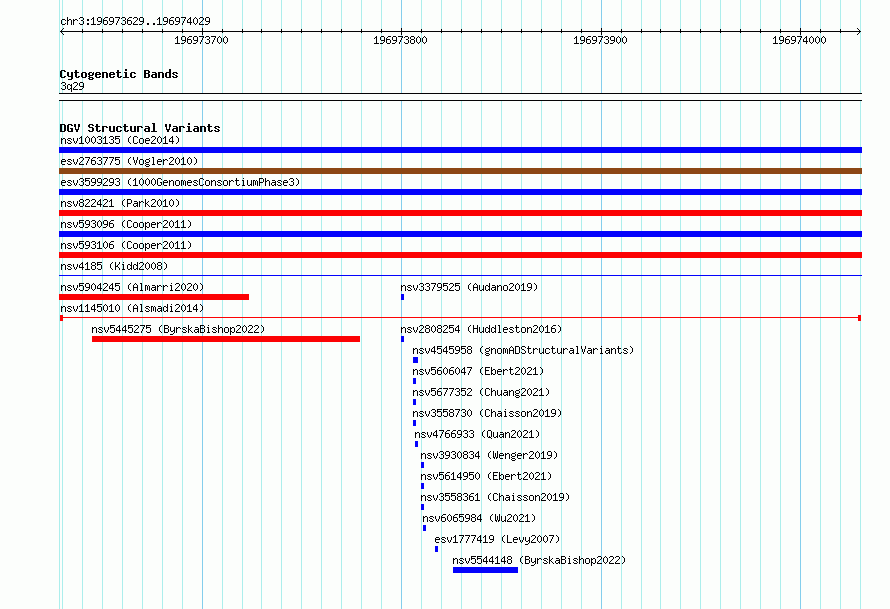
Task: Open nsv5445275 (ByrskaBishop2022) label
Action: pos(178,329)
